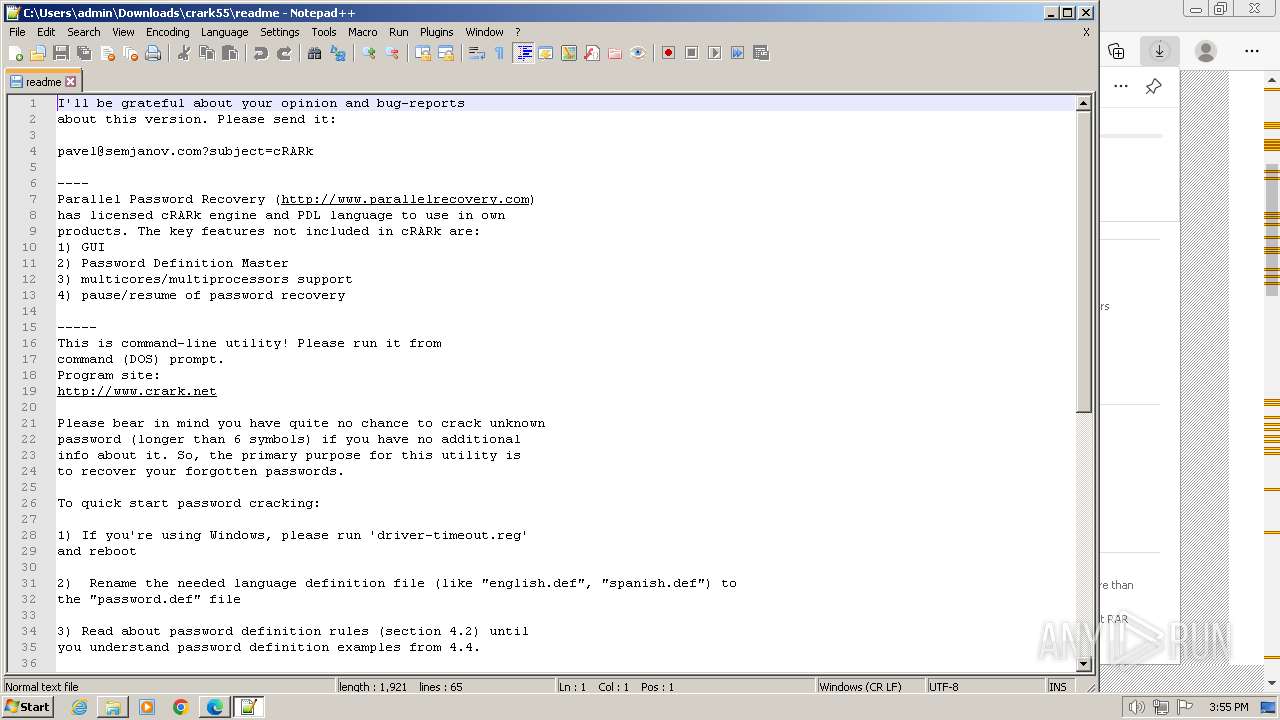Open the ? help menu
1280x720 pixels.
[517, 32]
